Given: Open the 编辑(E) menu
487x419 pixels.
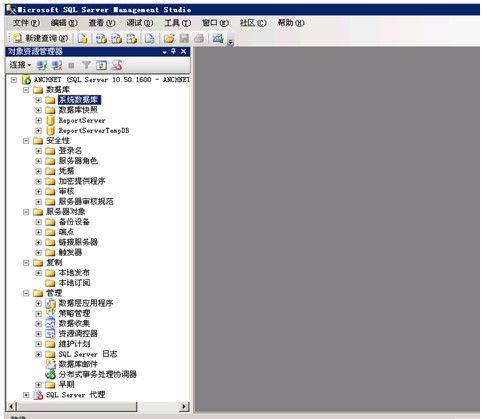Looking at the screenshot, I should click(x=64, y=23).
